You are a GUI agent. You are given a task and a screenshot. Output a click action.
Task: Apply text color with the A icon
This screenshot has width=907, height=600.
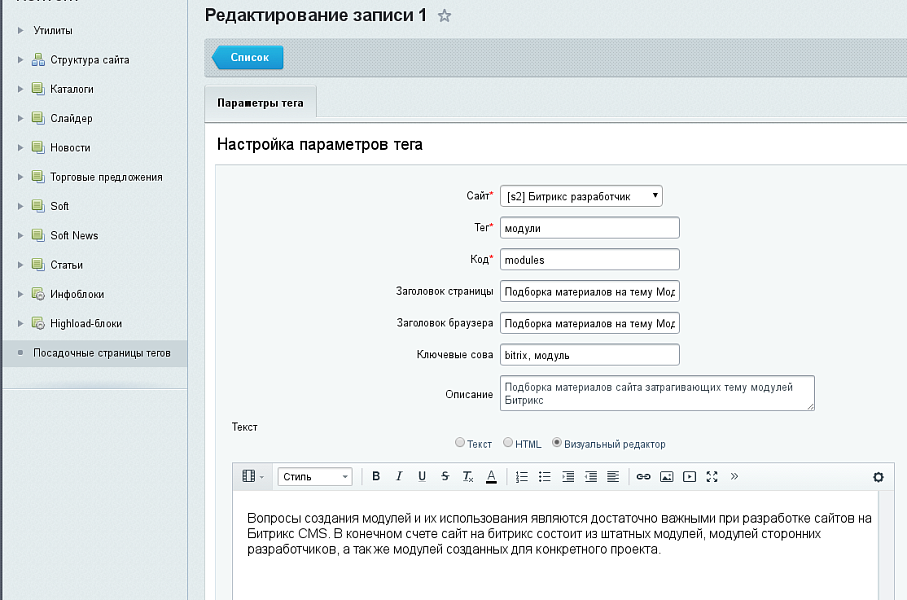click(x=490, y=477)
